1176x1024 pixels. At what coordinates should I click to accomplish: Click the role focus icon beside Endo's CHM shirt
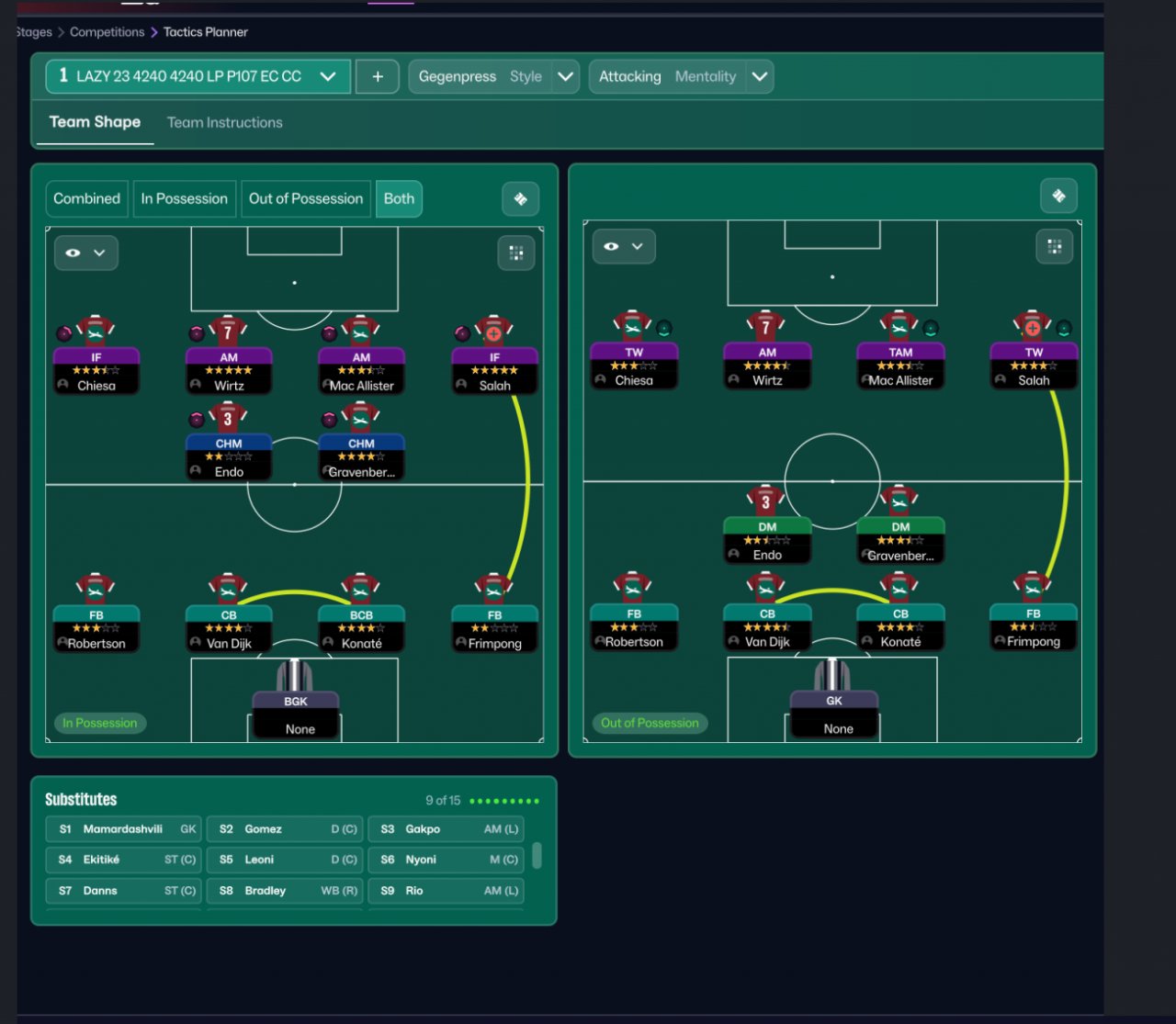click(197, 420)
